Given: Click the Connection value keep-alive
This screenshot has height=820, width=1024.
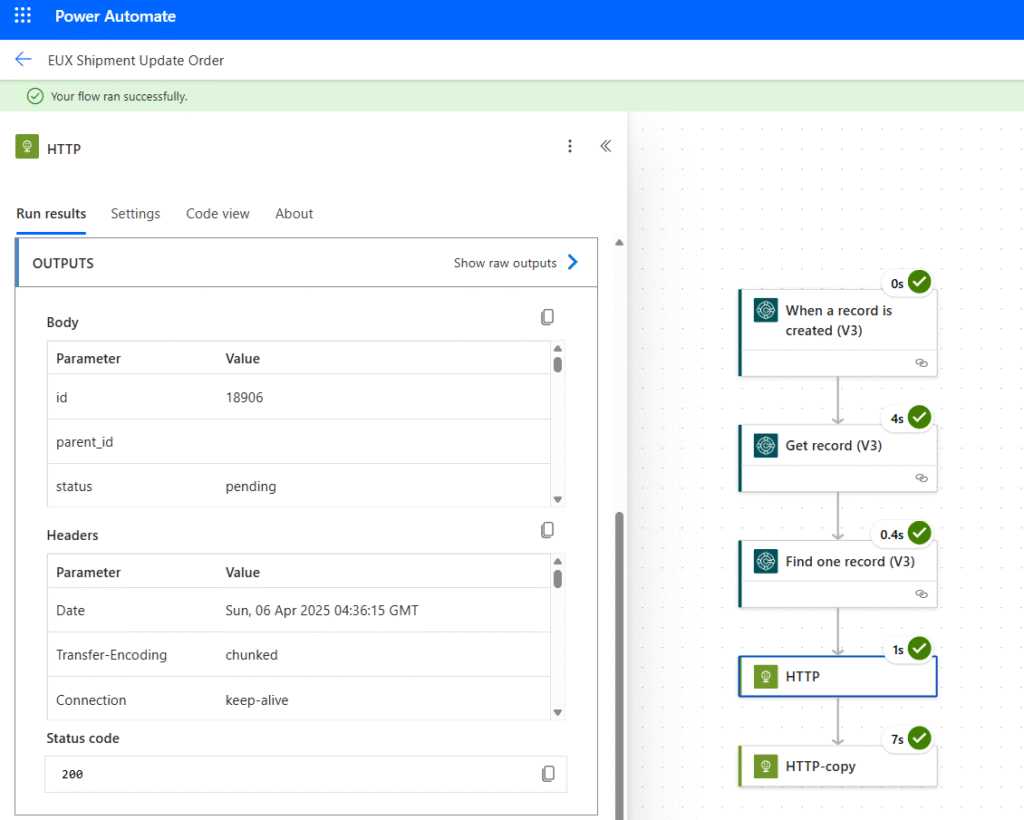Looking at the screenshot, I should click(257, 700).
